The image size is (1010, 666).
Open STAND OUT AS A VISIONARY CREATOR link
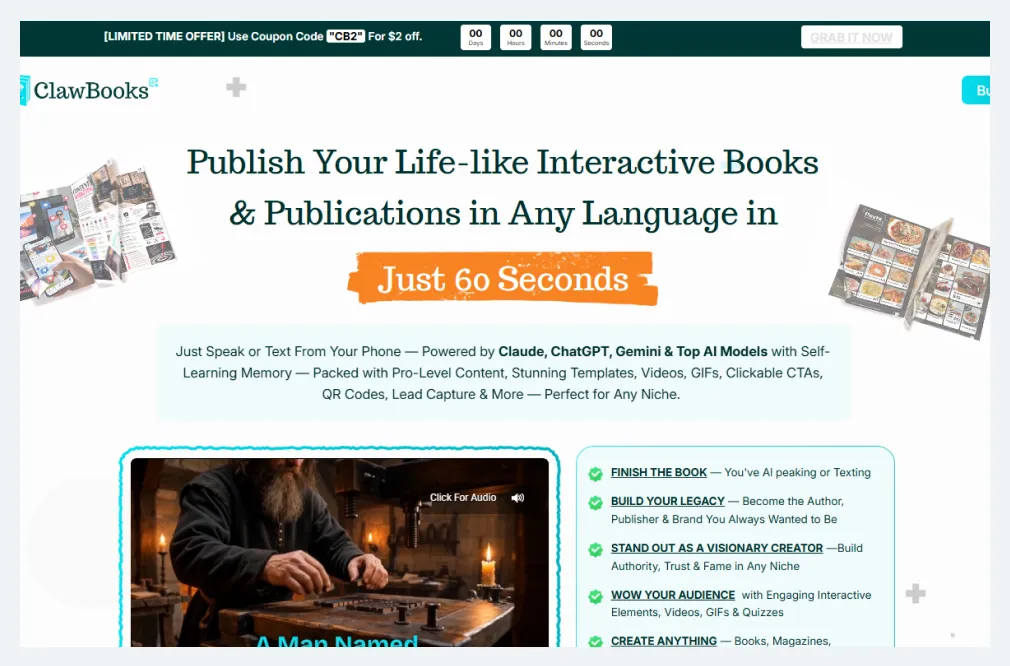[716, 548]
